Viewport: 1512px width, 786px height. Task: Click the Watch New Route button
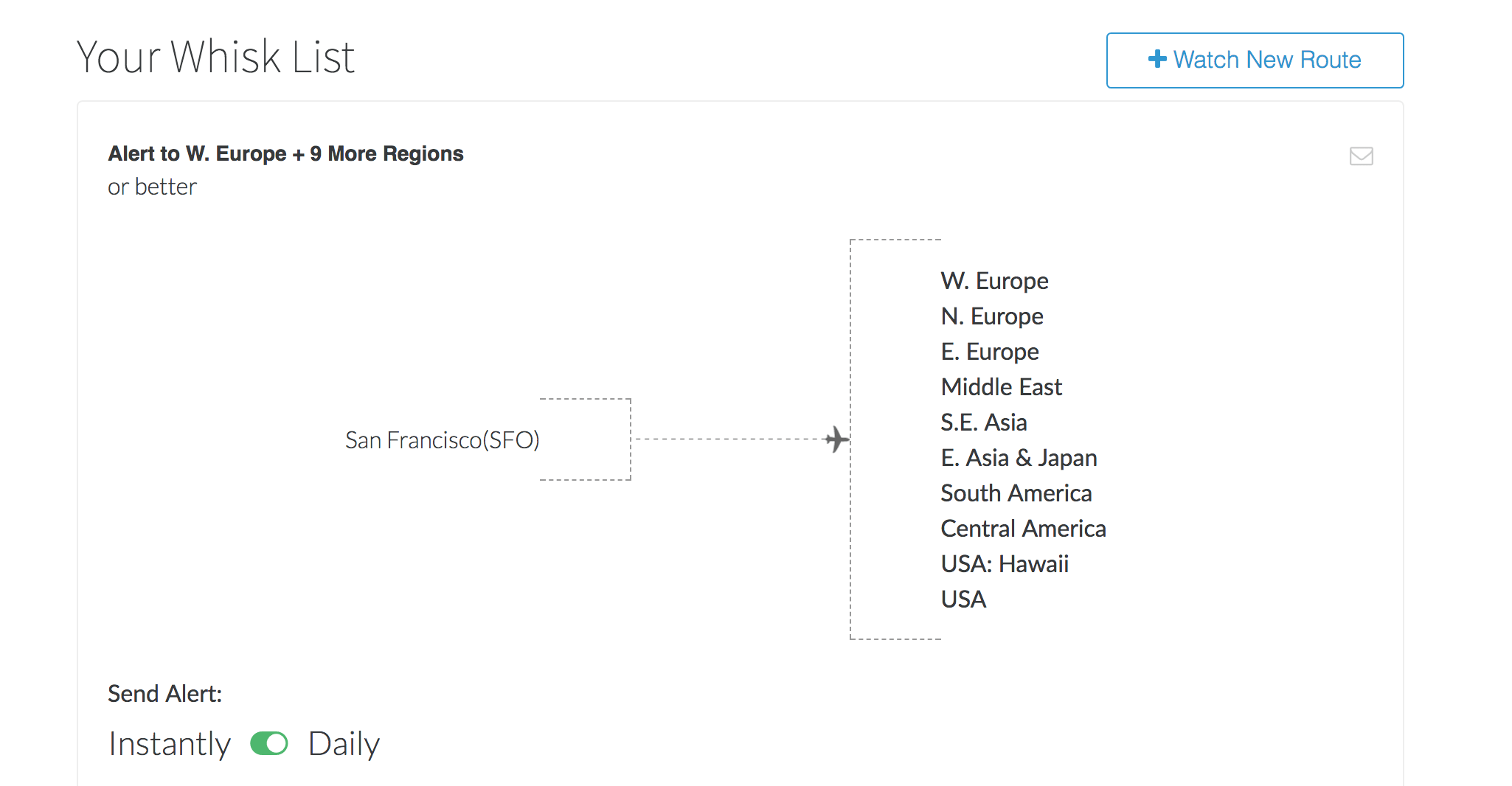[1255, 60]
